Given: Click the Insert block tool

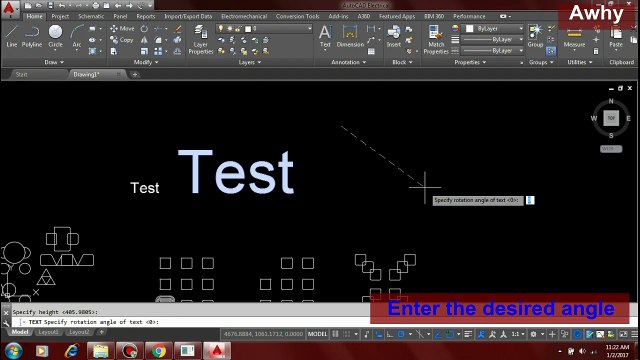Looking at the screenshot, I should tap(393, 36).
